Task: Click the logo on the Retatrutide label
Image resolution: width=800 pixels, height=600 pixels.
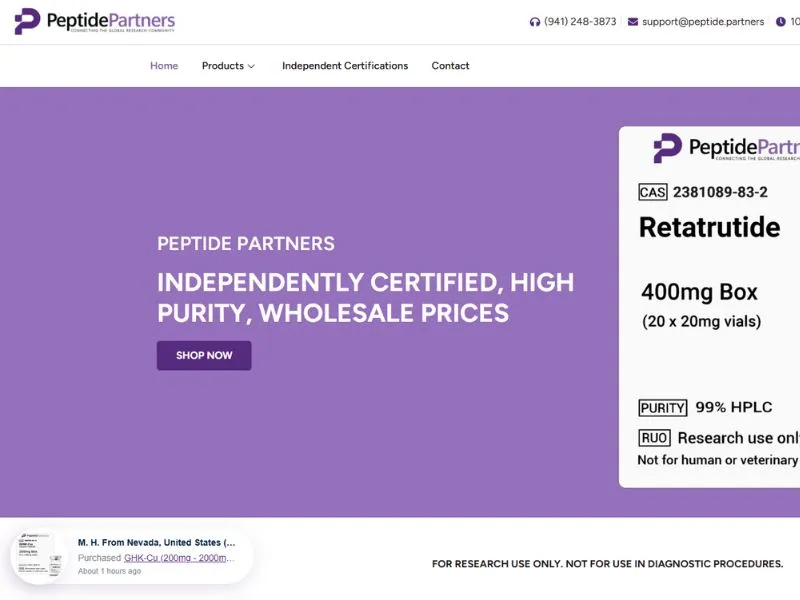Action: 667,148
